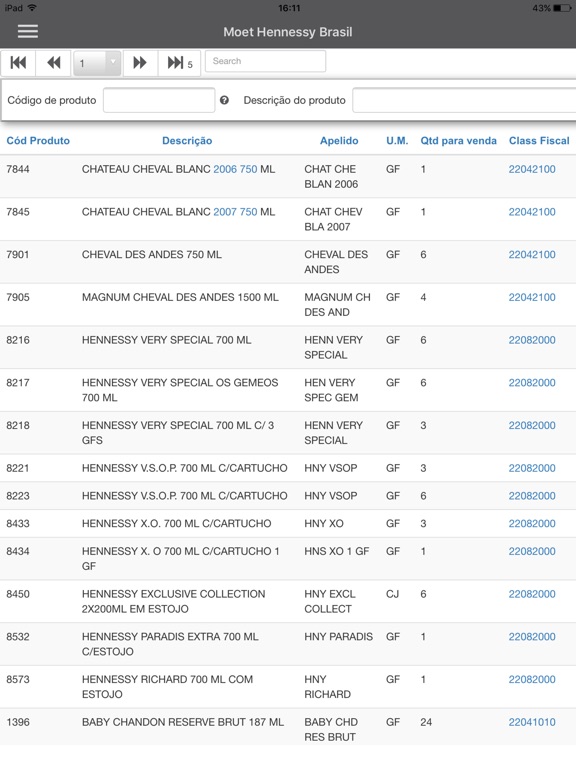
Task: Open Class Fiscal link for product 7844
Action: pyautogui.click(x=532, y=169)
